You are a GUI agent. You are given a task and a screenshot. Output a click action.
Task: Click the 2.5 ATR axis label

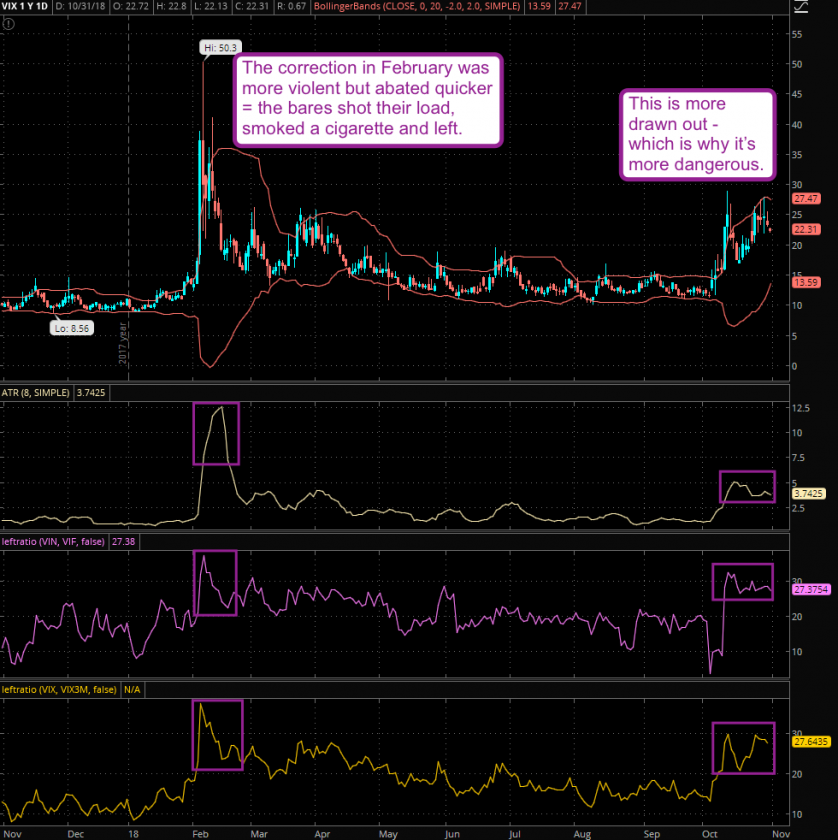798,508
